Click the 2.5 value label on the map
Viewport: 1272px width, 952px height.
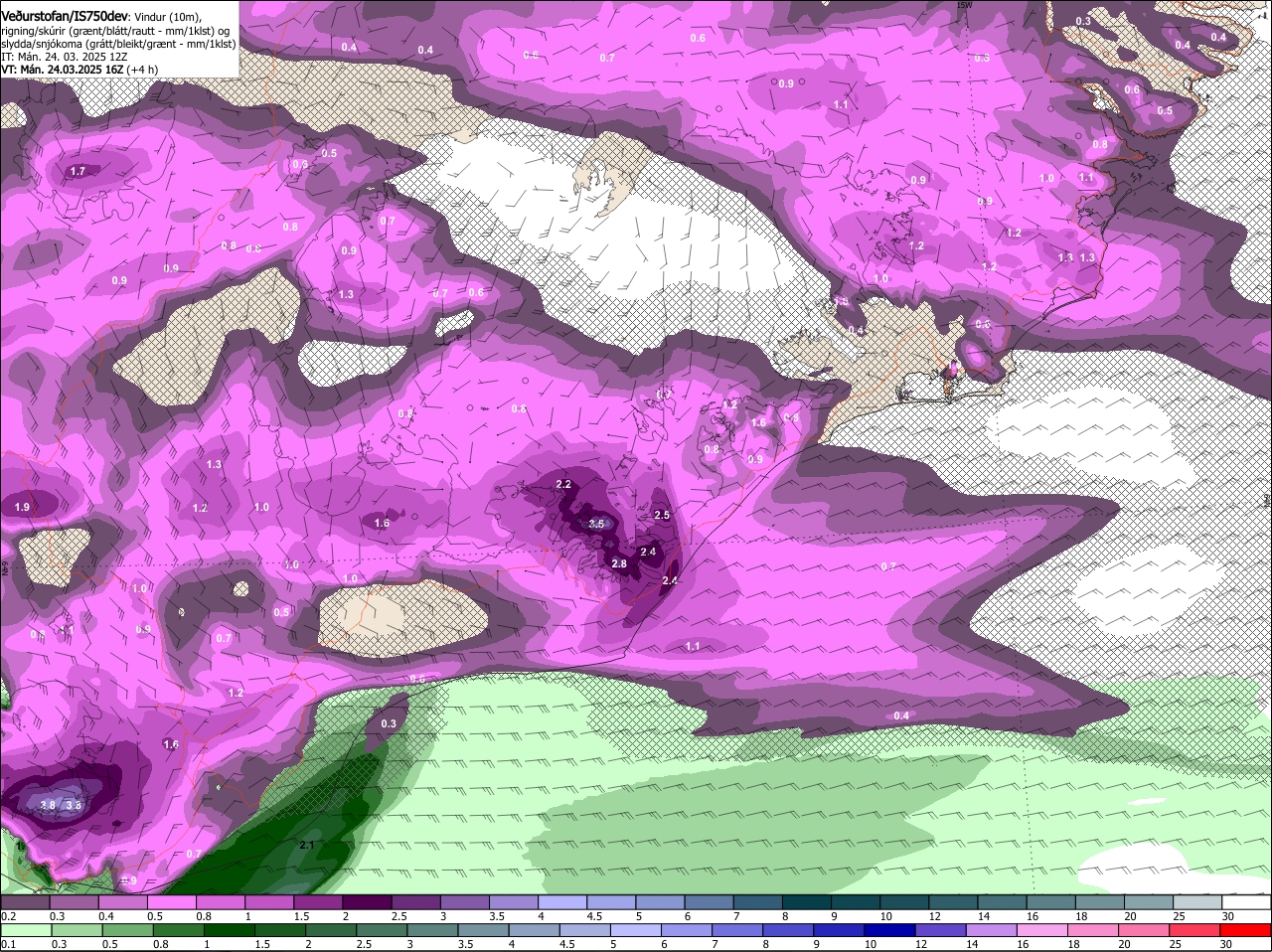click(x=663, y=515)
